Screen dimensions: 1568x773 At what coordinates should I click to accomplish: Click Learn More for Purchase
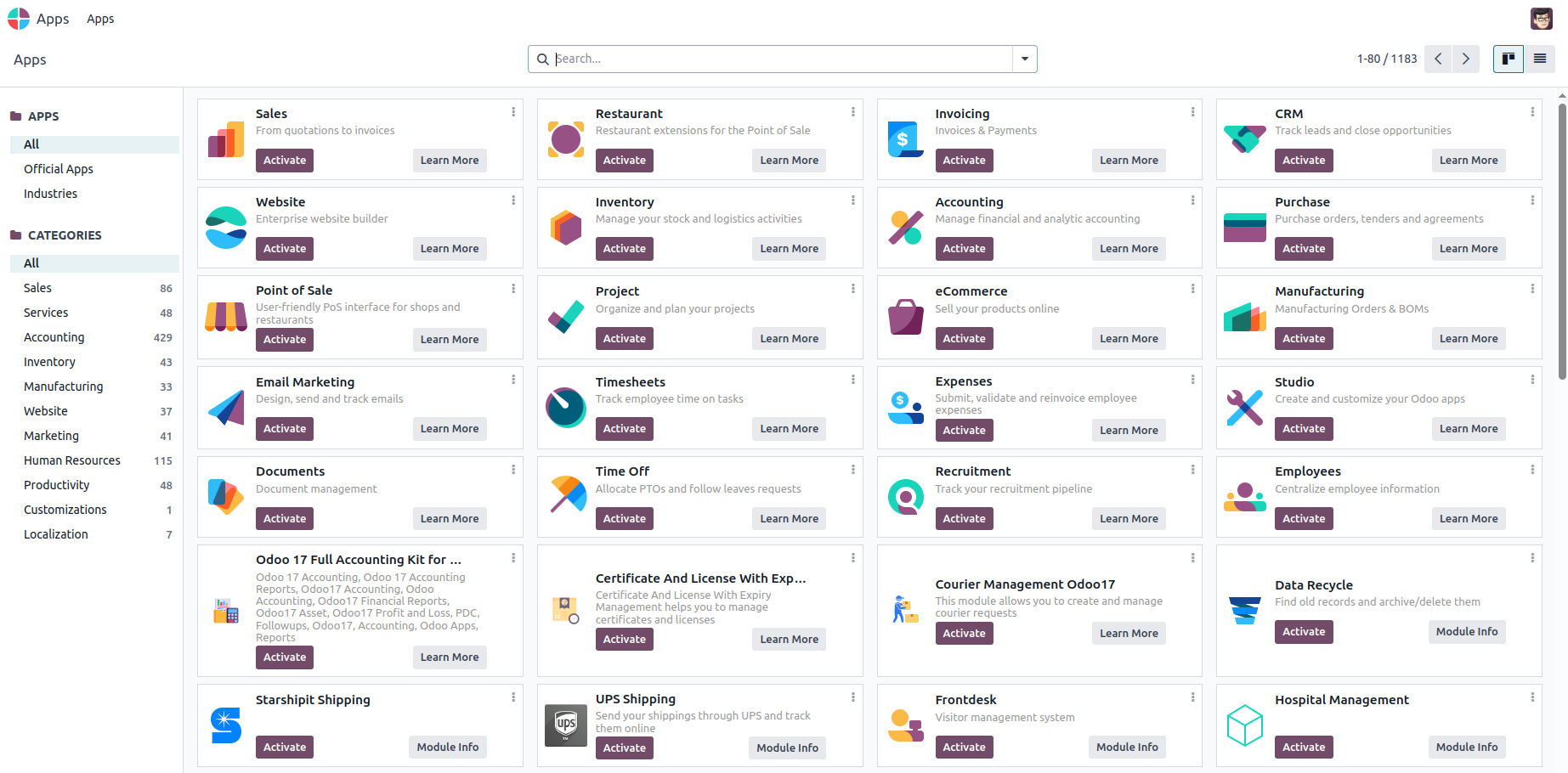pyautogui.click(x=1468, y=249)
